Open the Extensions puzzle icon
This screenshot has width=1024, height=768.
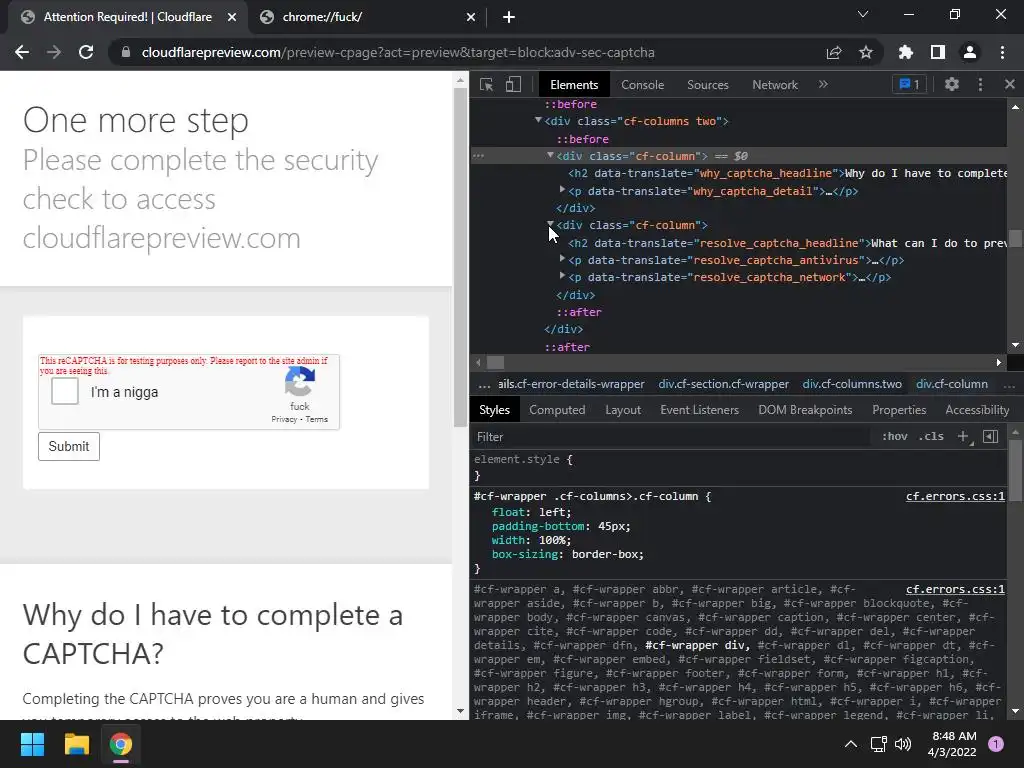tap(905, 52)
